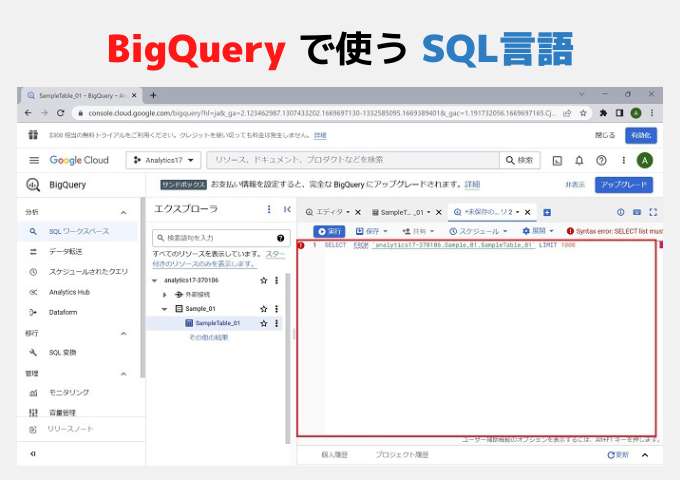The width and height of the screenshot is (680, 480).
Task: Click the blue 有効化 activate button
Action: [641, 135]
